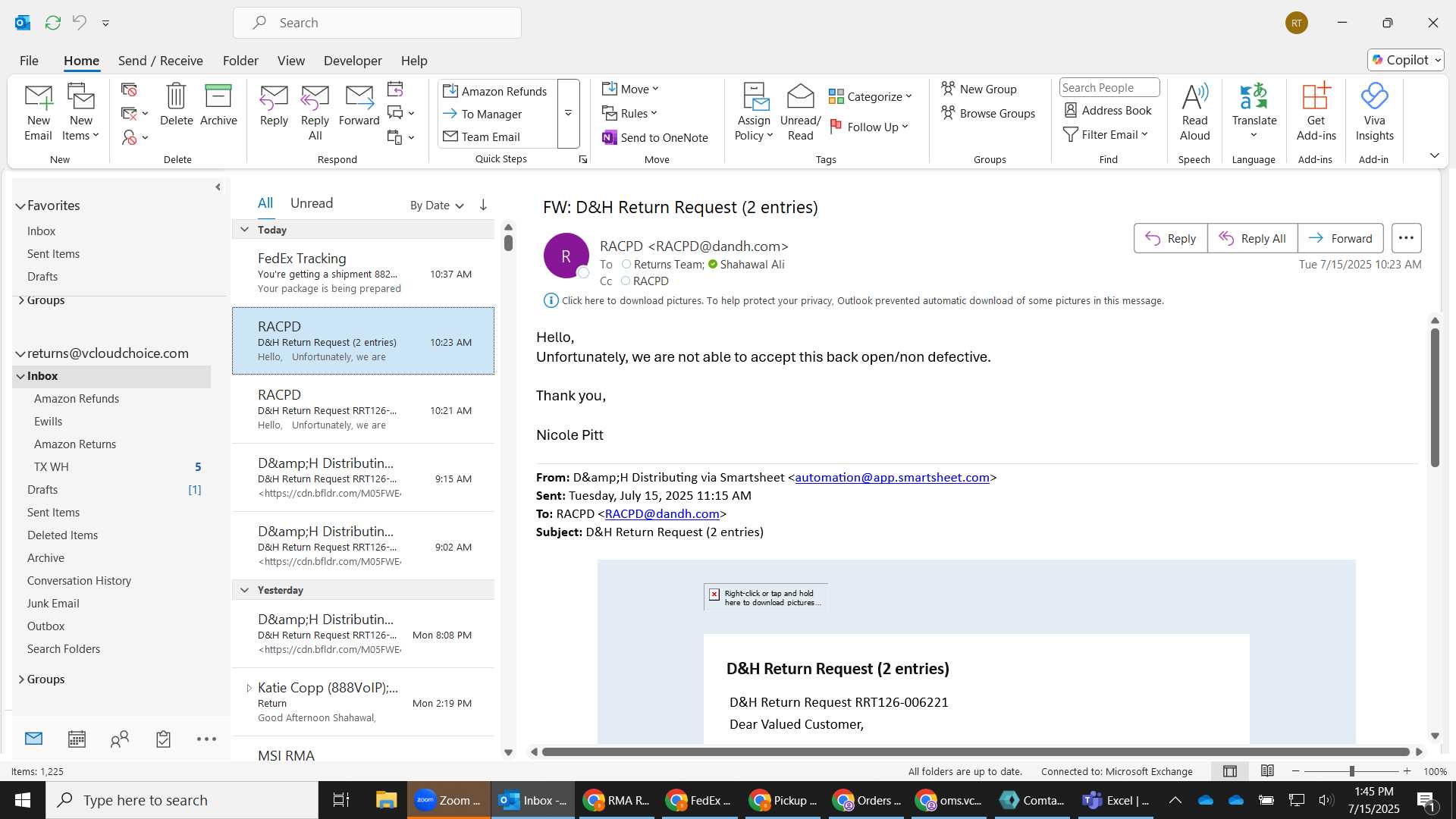The image size is (1456, 819).
Task: Open the FedEx Tracking email
Action: pyautogui.click(x=363, y=273)
